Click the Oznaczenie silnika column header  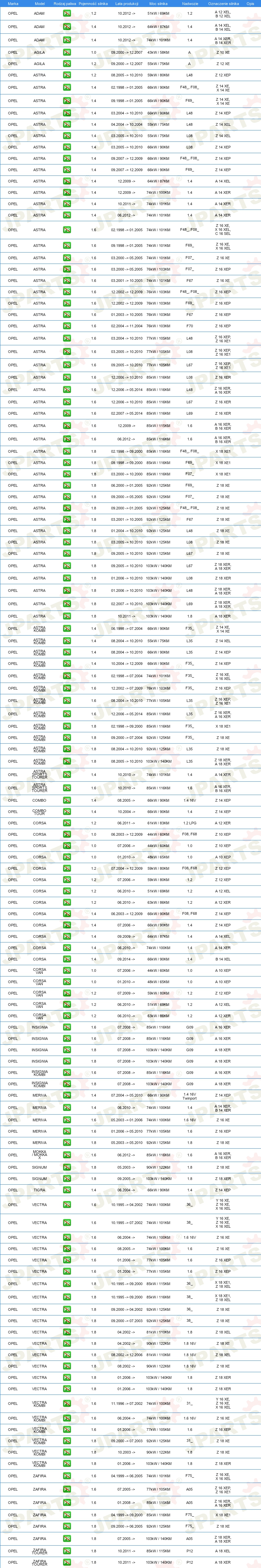223,4
